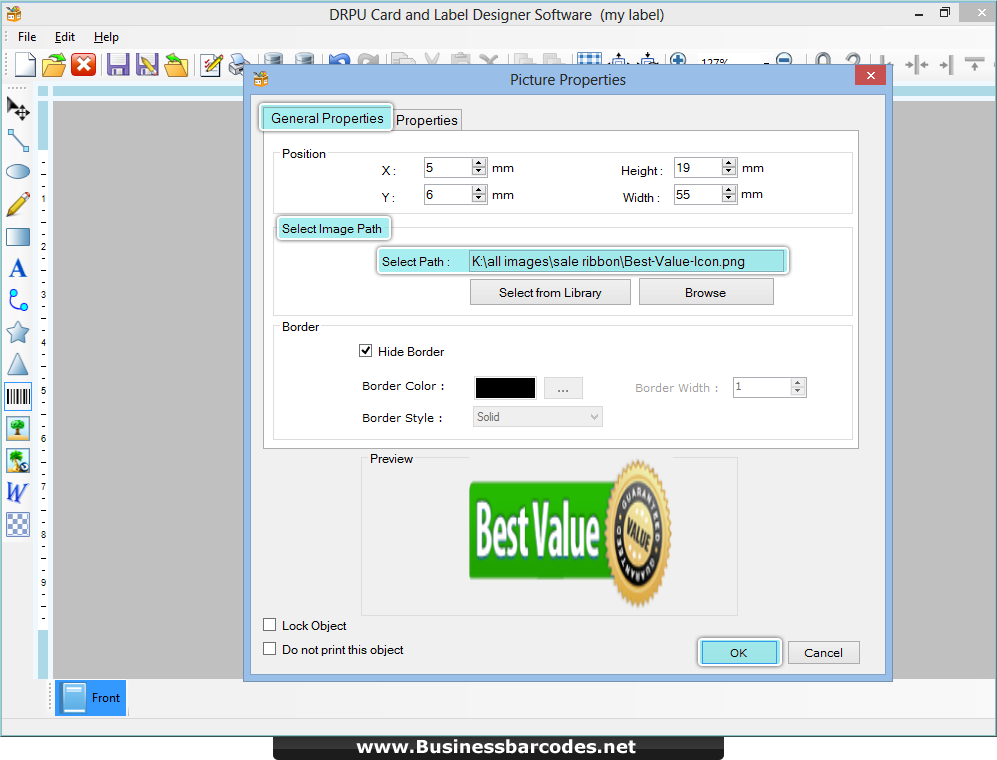Click the Browse button

tap(706, 293)
